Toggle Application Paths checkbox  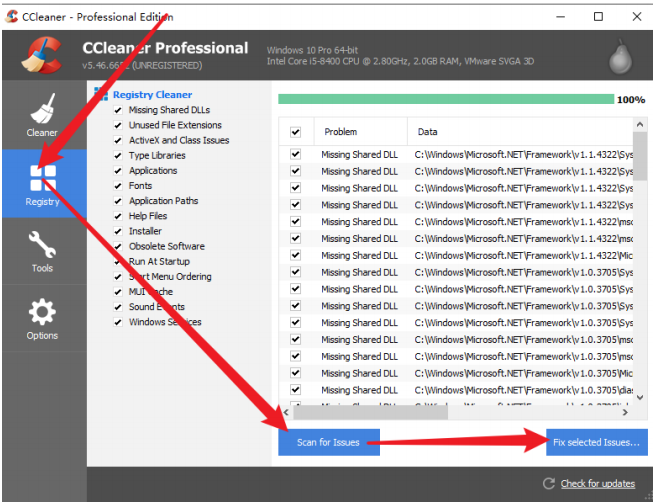point(118,201)
